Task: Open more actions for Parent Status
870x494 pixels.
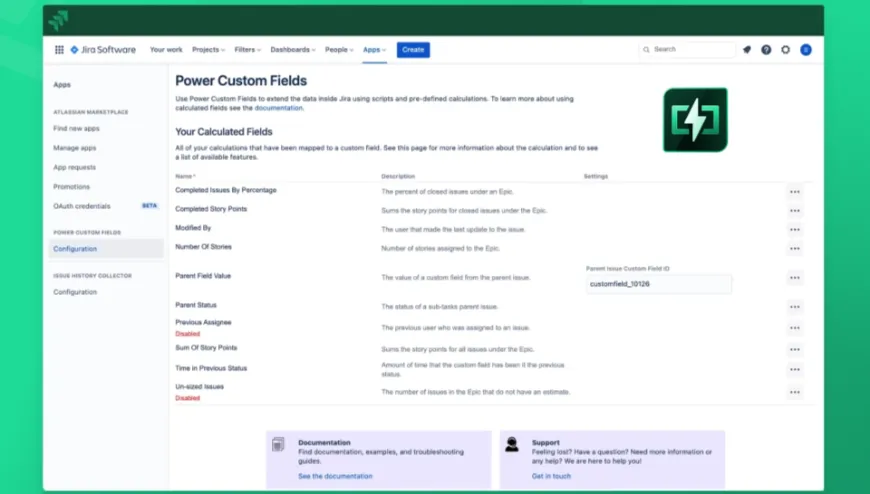Action: [795, 307]
